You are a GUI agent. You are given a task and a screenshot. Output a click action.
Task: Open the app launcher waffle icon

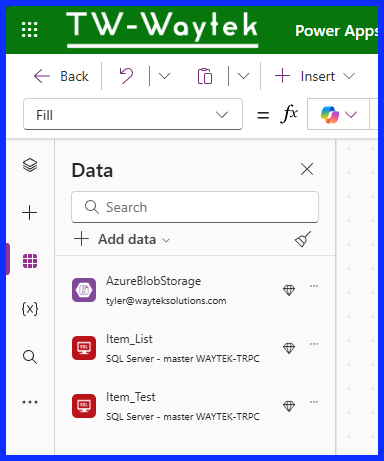[x=29, y=29]
